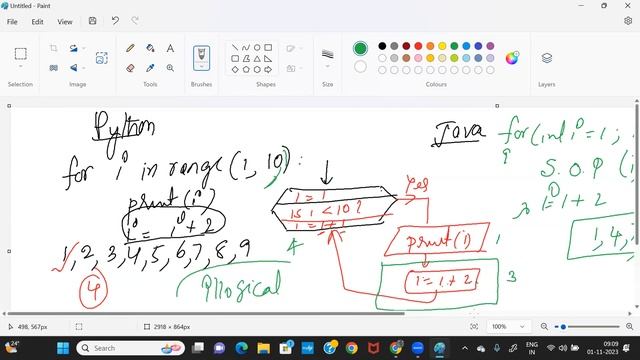The height and width of the screenshot is (360, 640).
Task: Open taskbar clock showing 01-11-2023
Action: [x=602, y=348]
